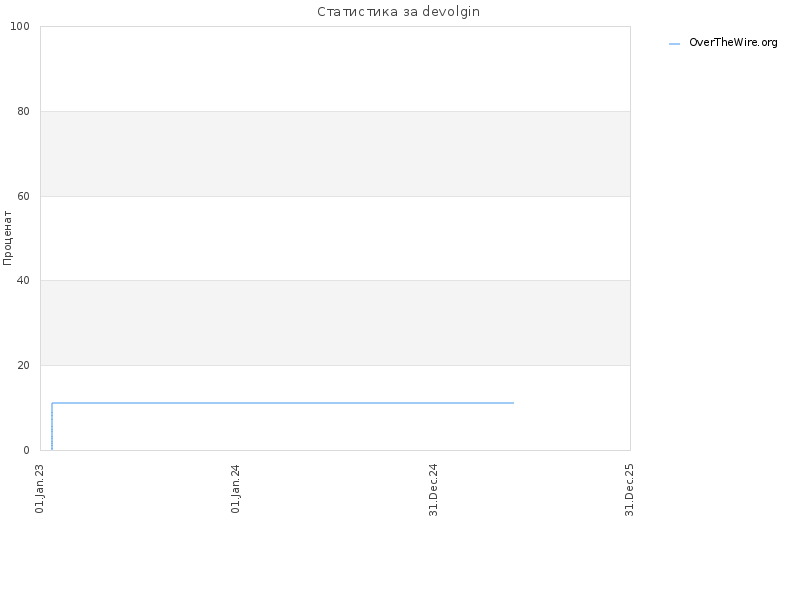
Task: Select the 31.Dec.25 x-axis label
Action: click(x=629, y=490)
